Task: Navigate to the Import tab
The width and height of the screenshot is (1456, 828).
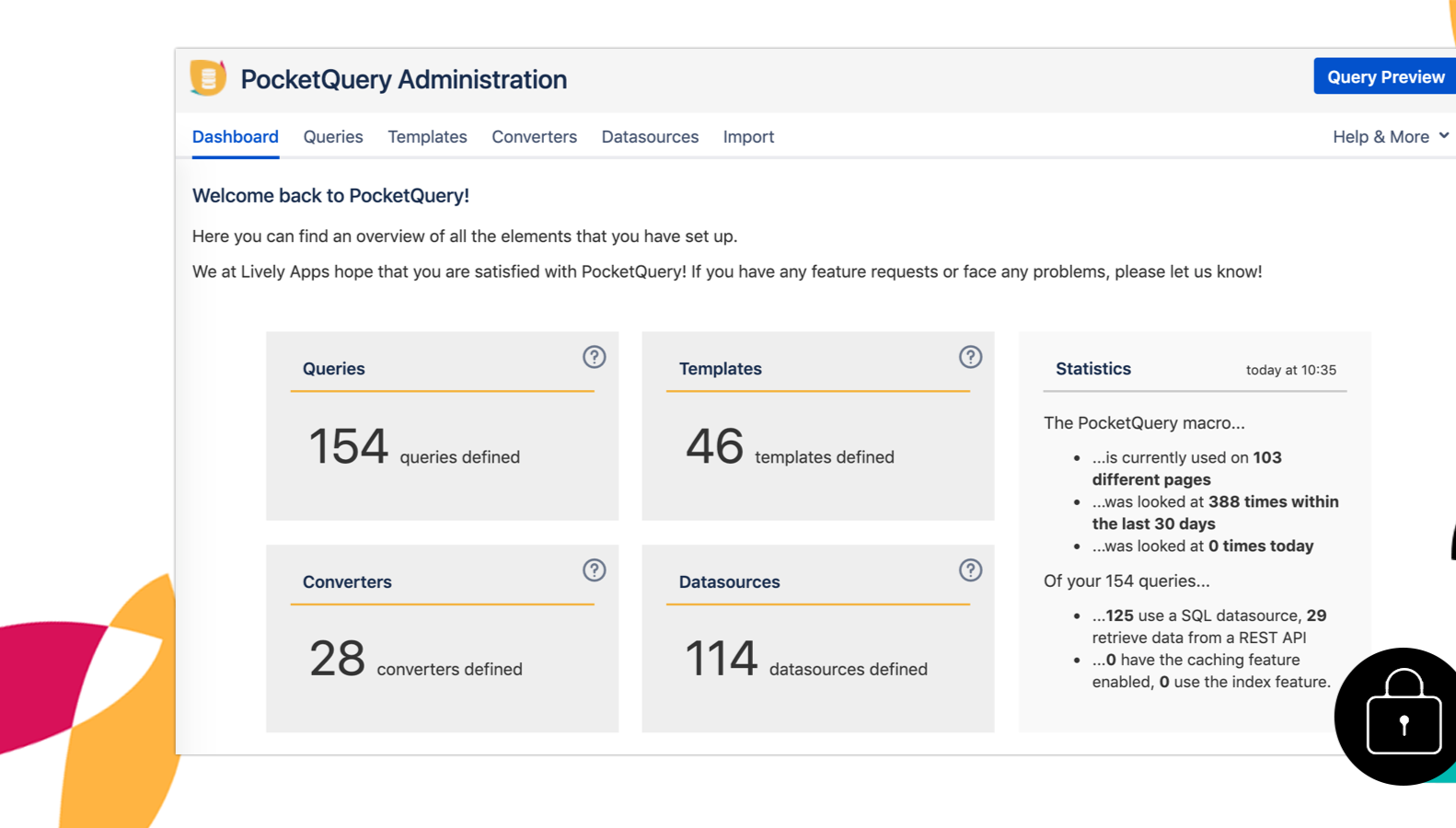Action: [x=748, y=137]
